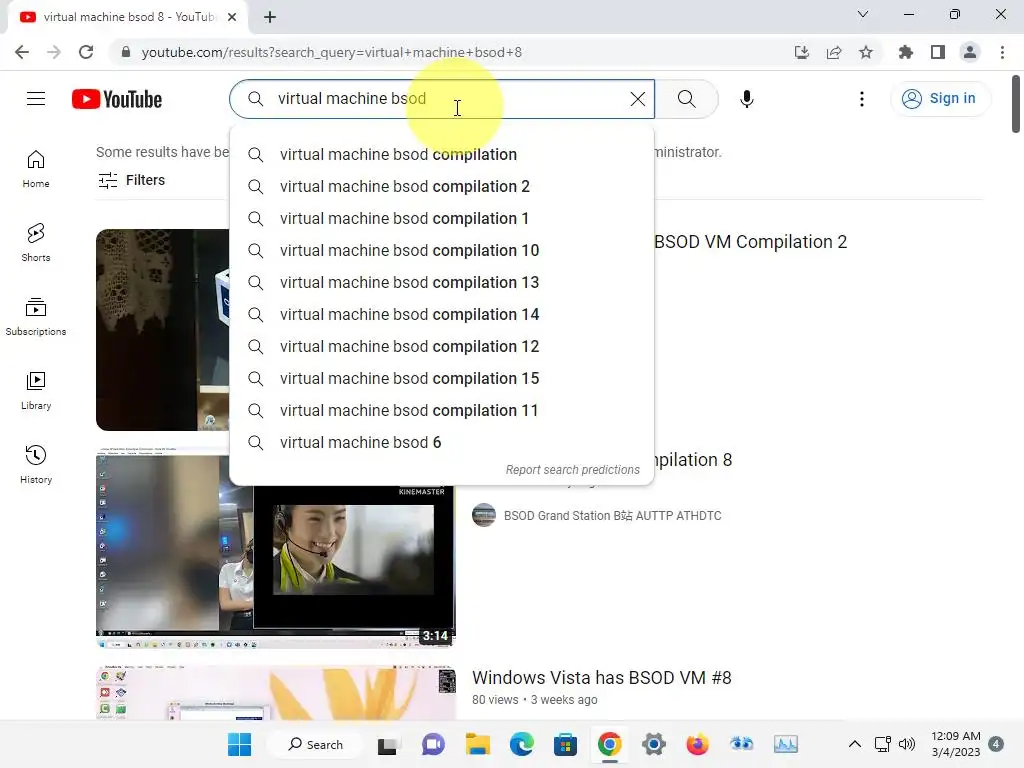This screenshot has width=1024, height=768.
Task: Open the Windows Start menu
Action: [x=239, y=744]
